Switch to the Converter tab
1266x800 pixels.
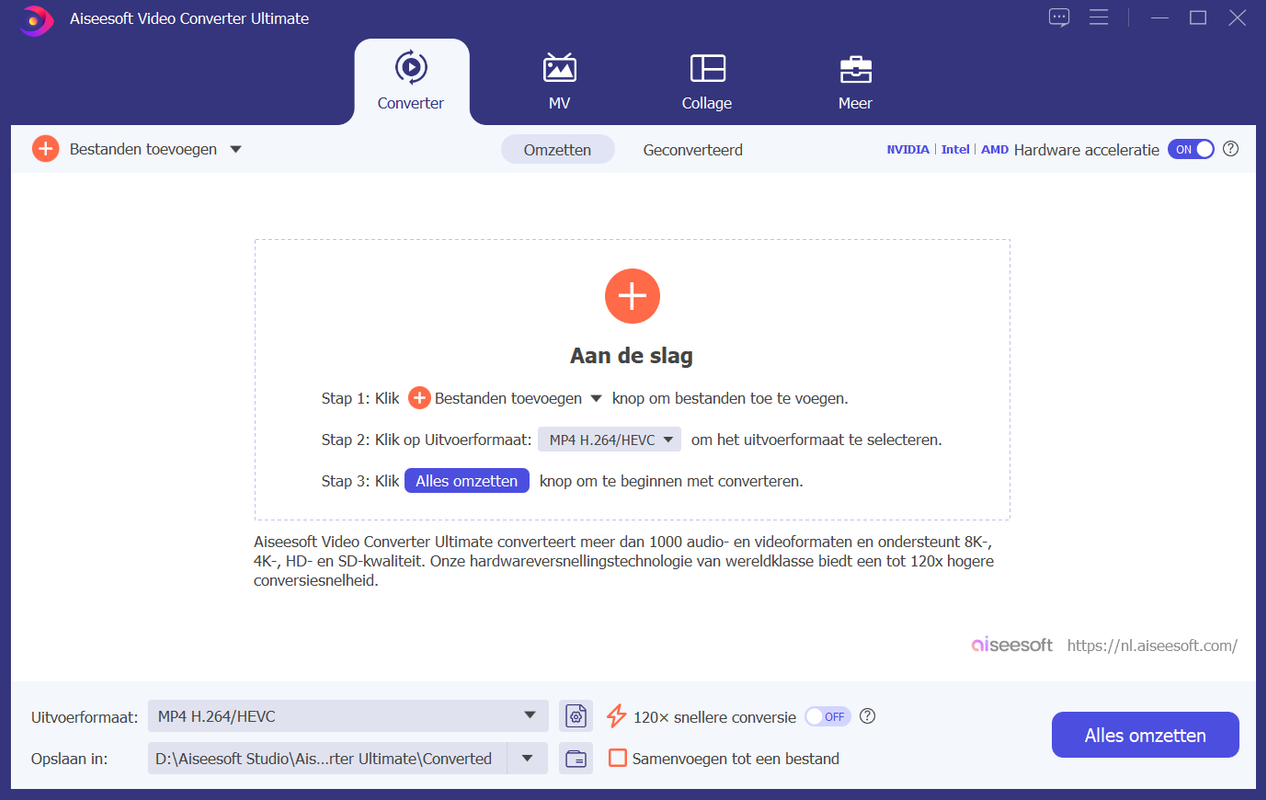[x=411, y=82]
